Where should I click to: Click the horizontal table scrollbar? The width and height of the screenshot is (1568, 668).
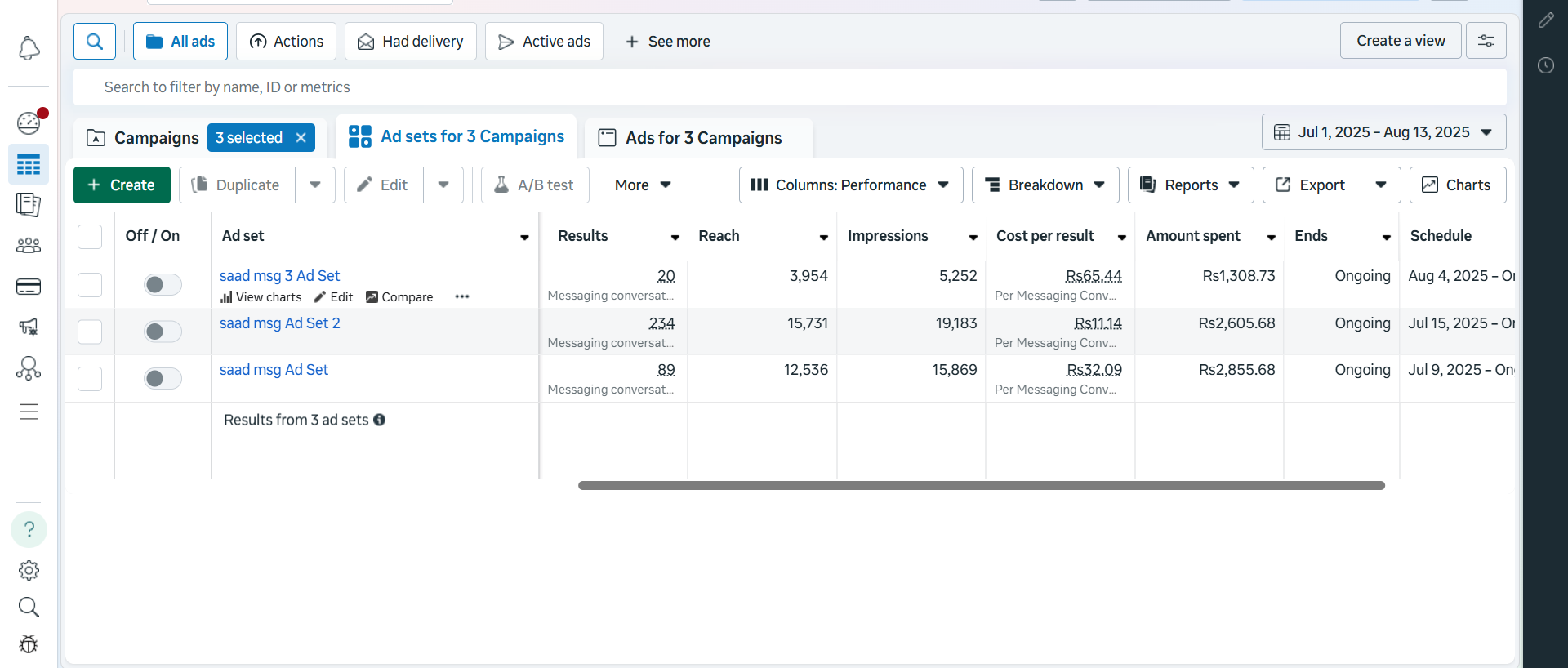tap(981, 485)
